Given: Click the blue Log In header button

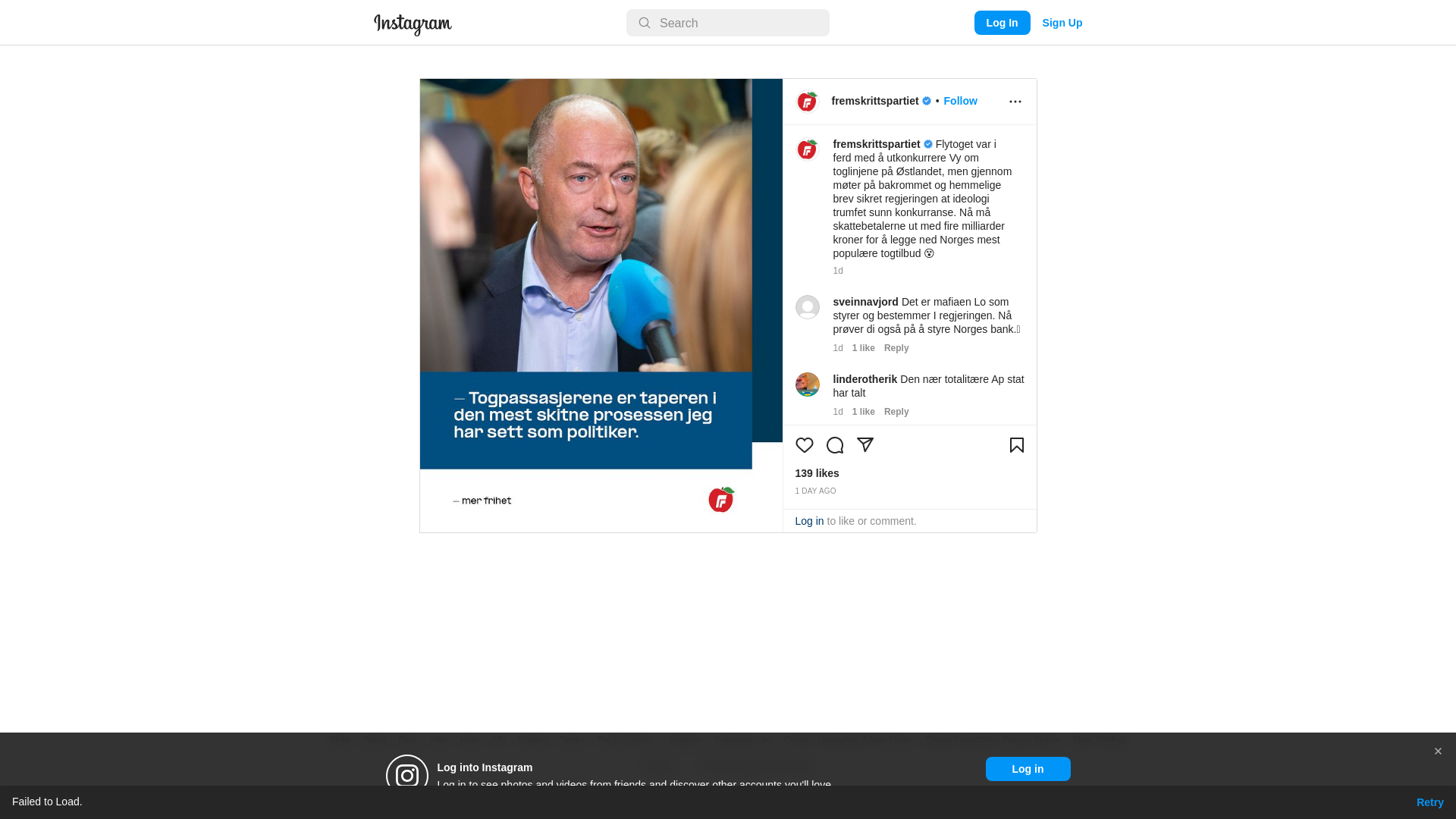Looking at the screenshot, I should pos(1002,23).
